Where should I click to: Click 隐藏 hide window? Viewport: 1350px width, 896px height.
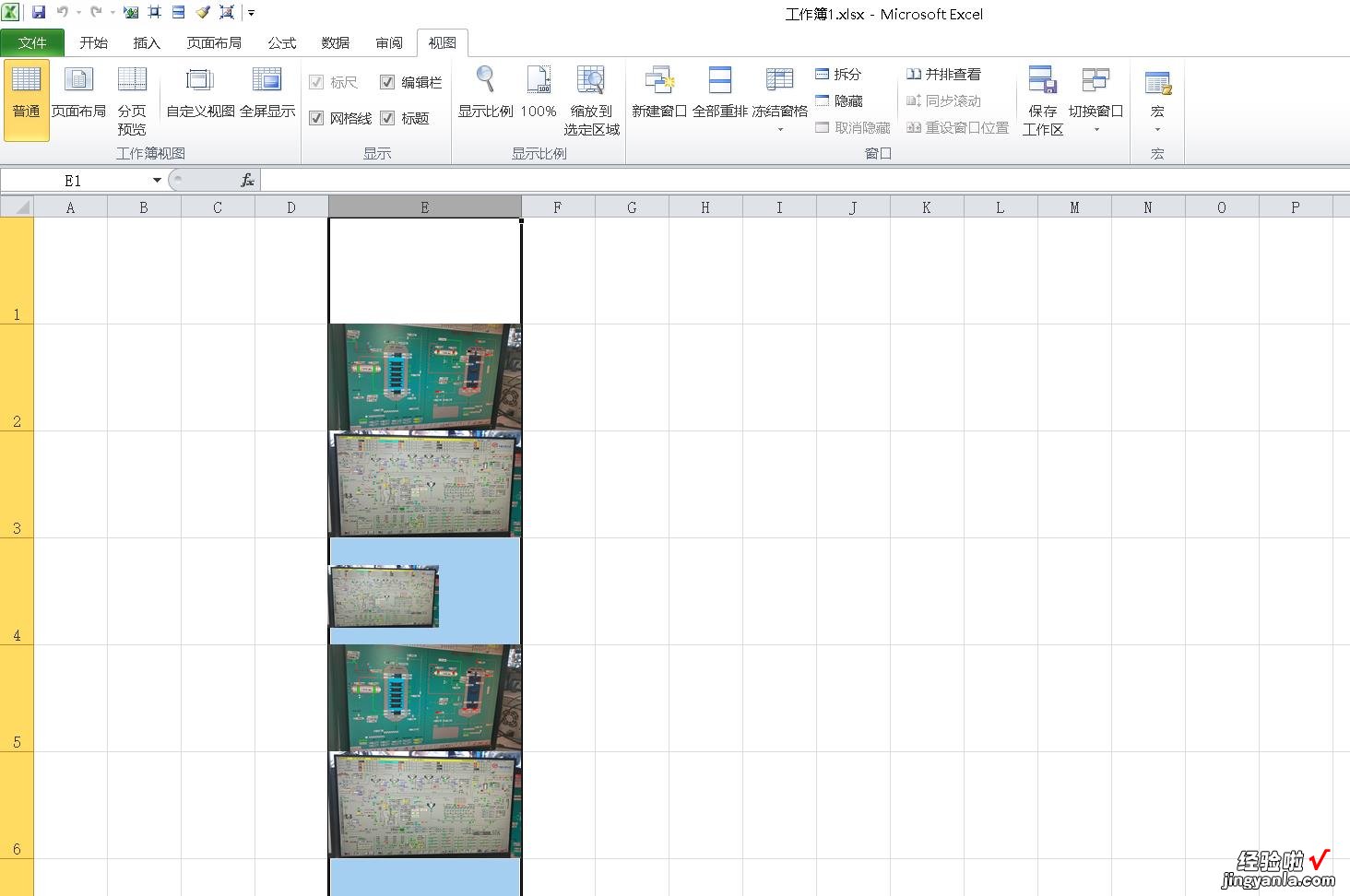(839, 100)
